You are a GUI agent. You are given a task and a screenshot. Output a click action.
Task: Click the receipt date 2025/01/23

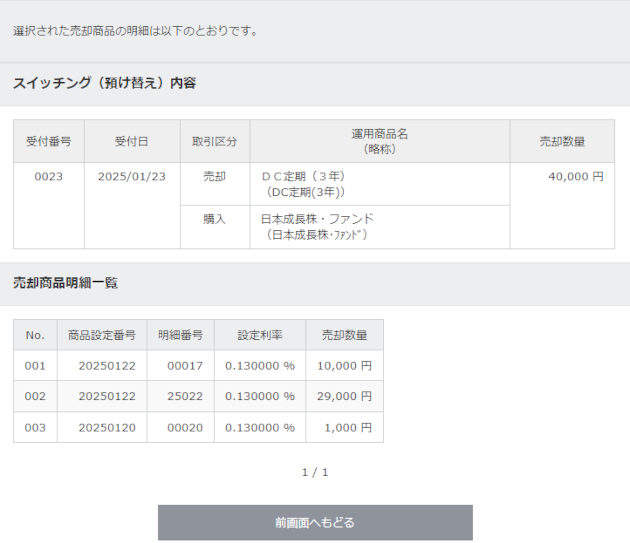pyautogui.click(x=132, y=176)
